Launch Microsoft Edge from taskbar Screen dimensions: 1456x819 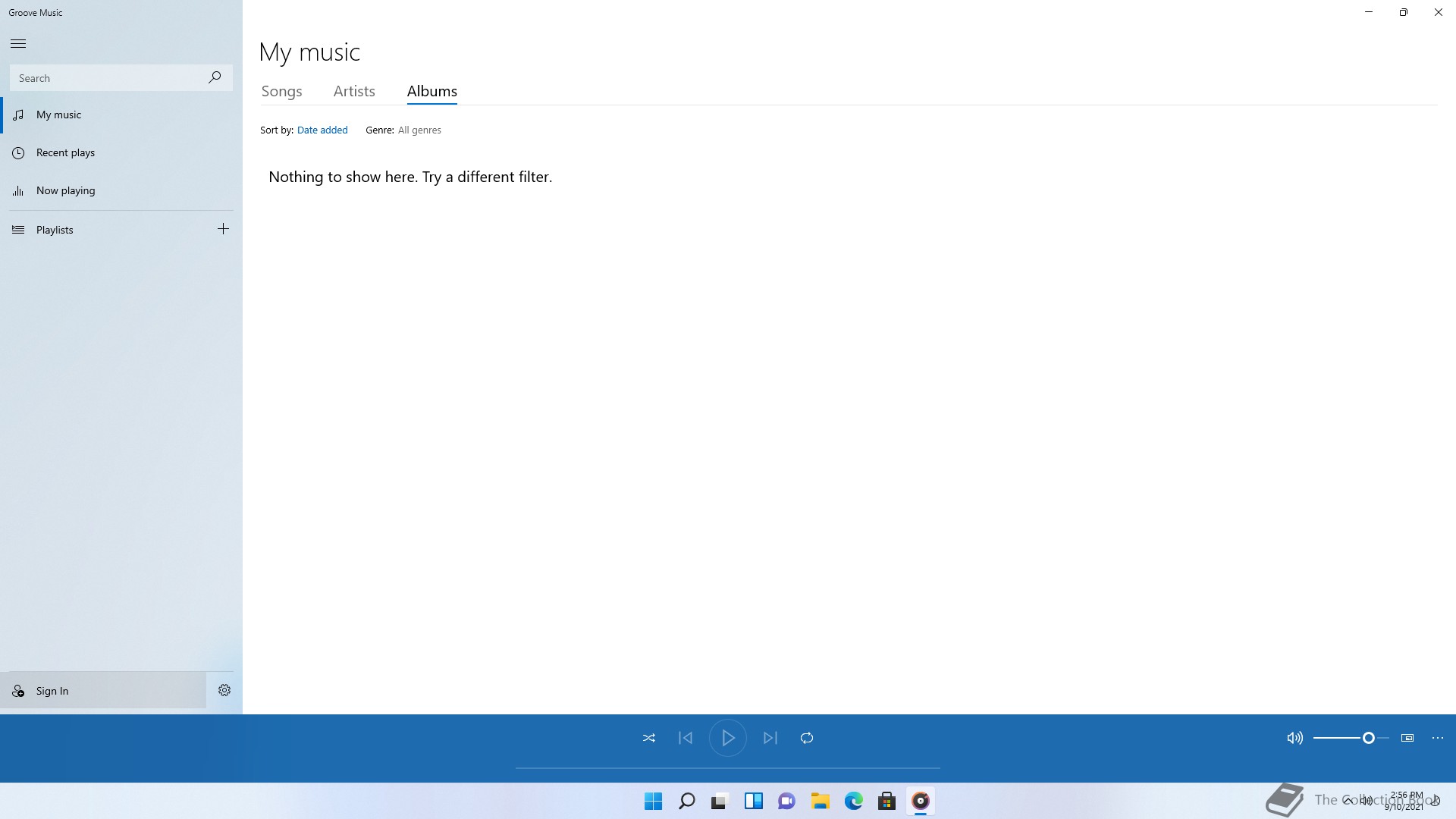tap(853, 801)
